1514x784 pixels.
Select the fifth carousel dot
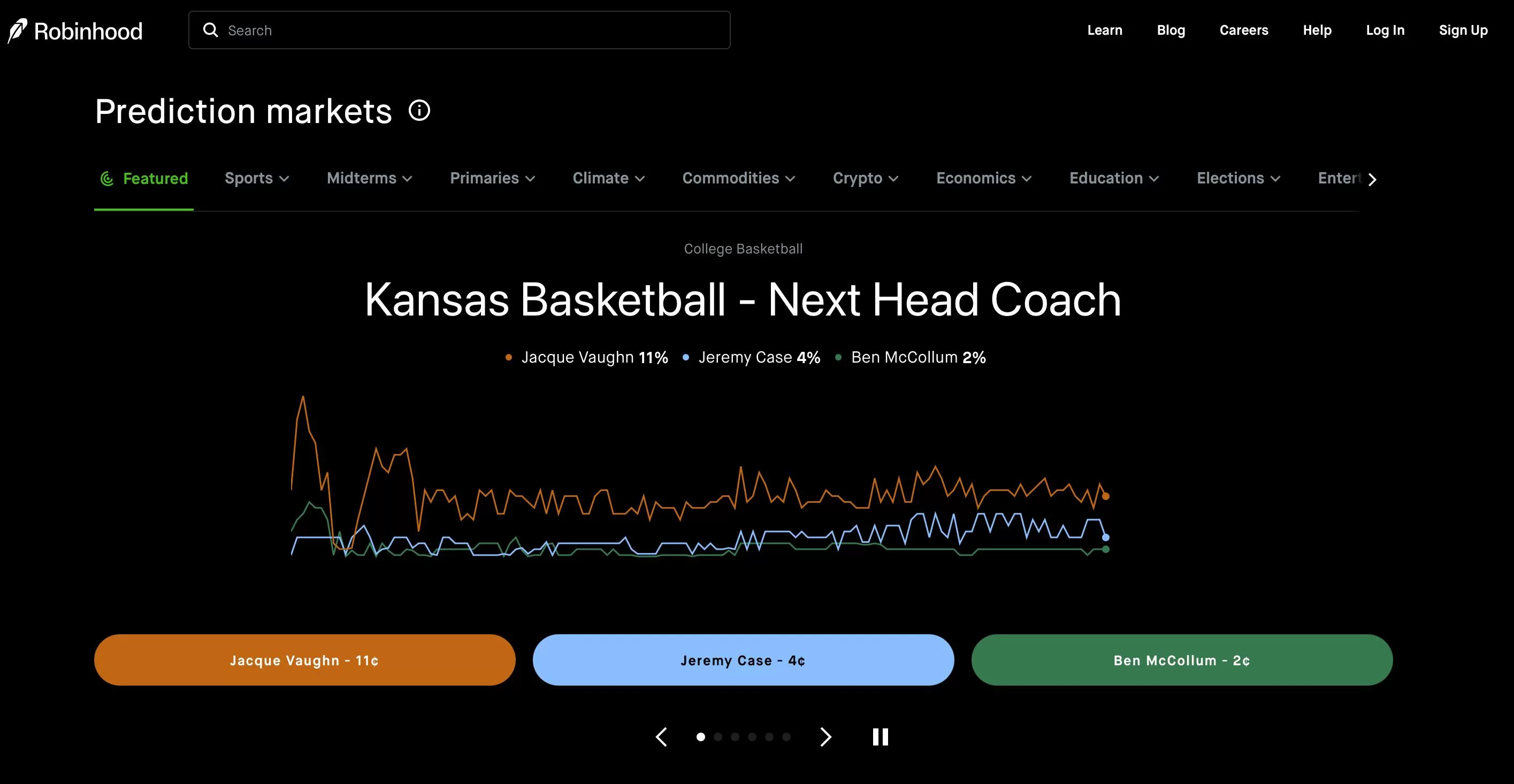[769, 737]
